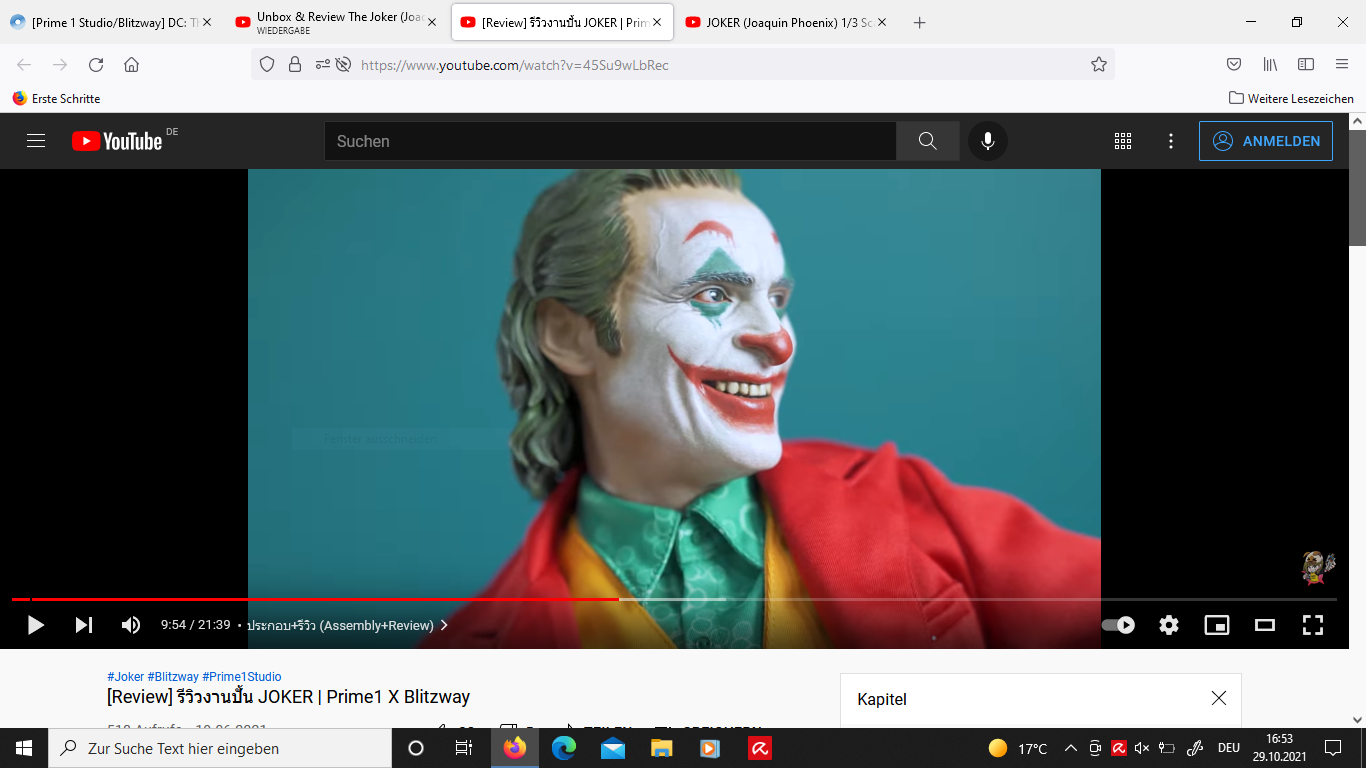Skip to the next video

84,625
